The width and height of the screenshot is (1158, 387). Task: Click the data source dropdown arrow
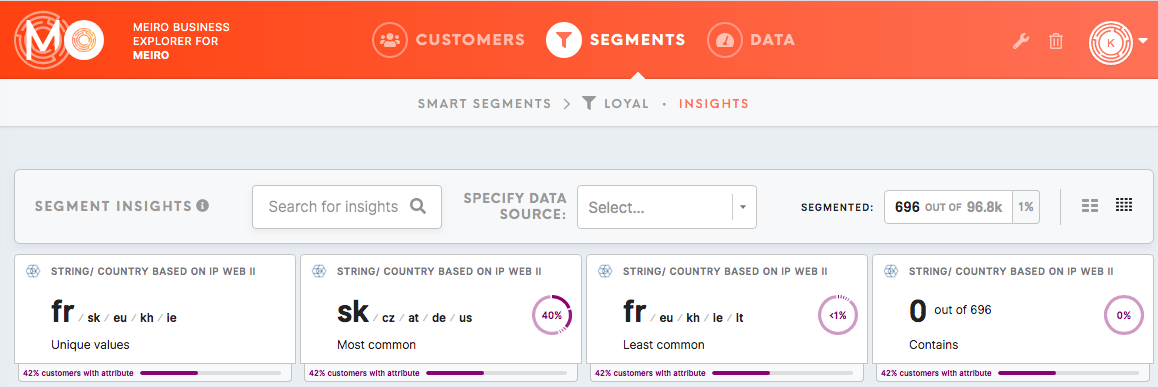point(744,208)
